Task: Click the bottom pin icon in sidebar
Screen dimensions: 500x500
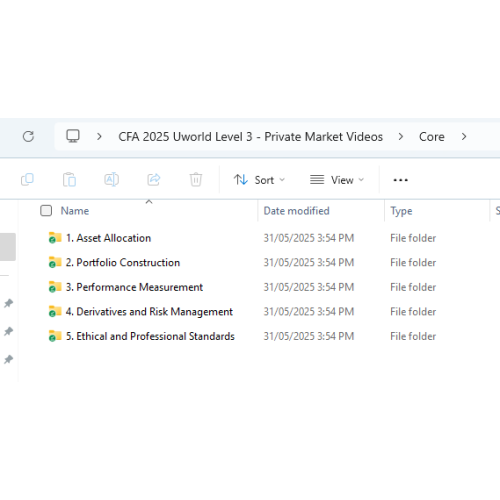Action: (8, 359)
